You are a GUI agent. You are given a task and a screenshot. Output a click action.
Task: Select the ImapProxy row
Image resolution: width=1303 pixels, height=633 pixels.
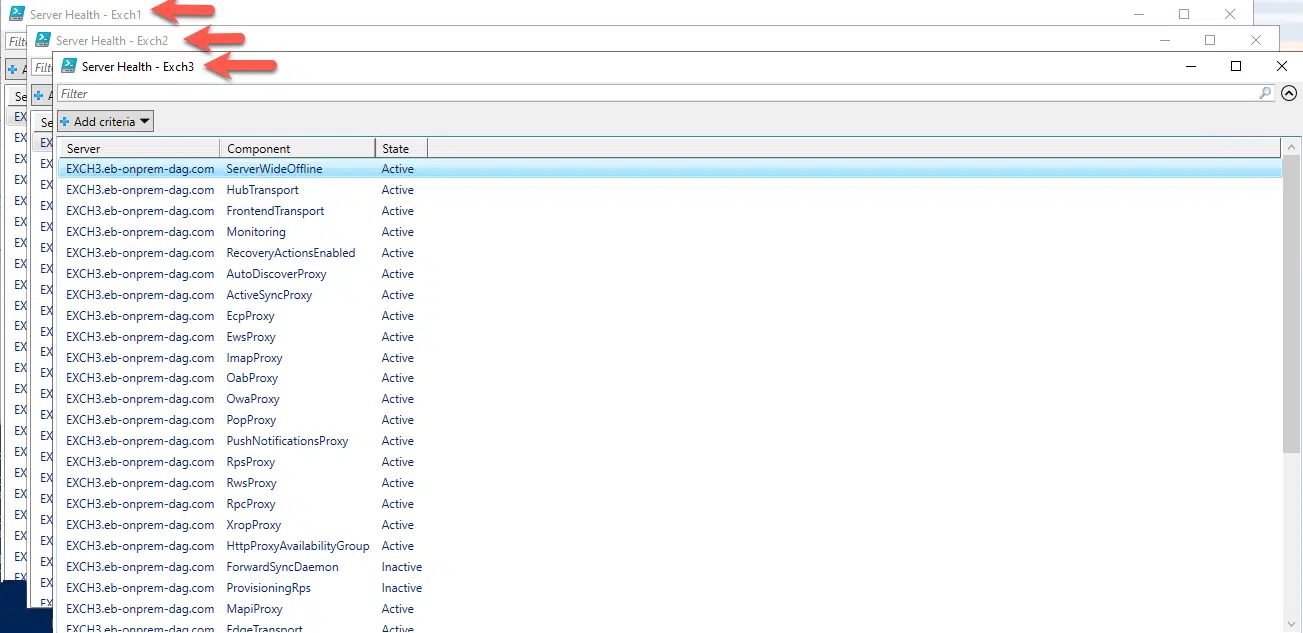click(669, 358)
